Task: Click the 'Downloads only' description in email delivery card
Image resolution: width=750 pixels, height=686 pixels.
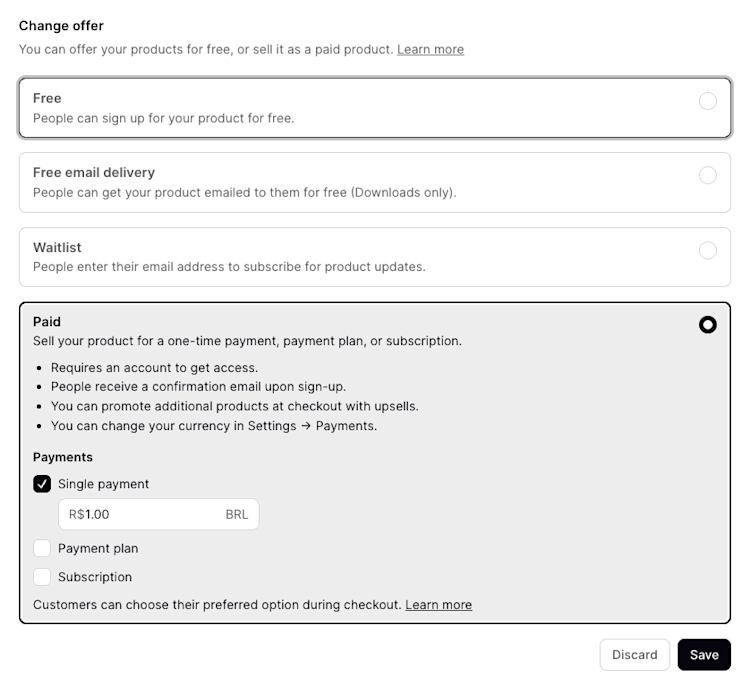Action: 244,192
